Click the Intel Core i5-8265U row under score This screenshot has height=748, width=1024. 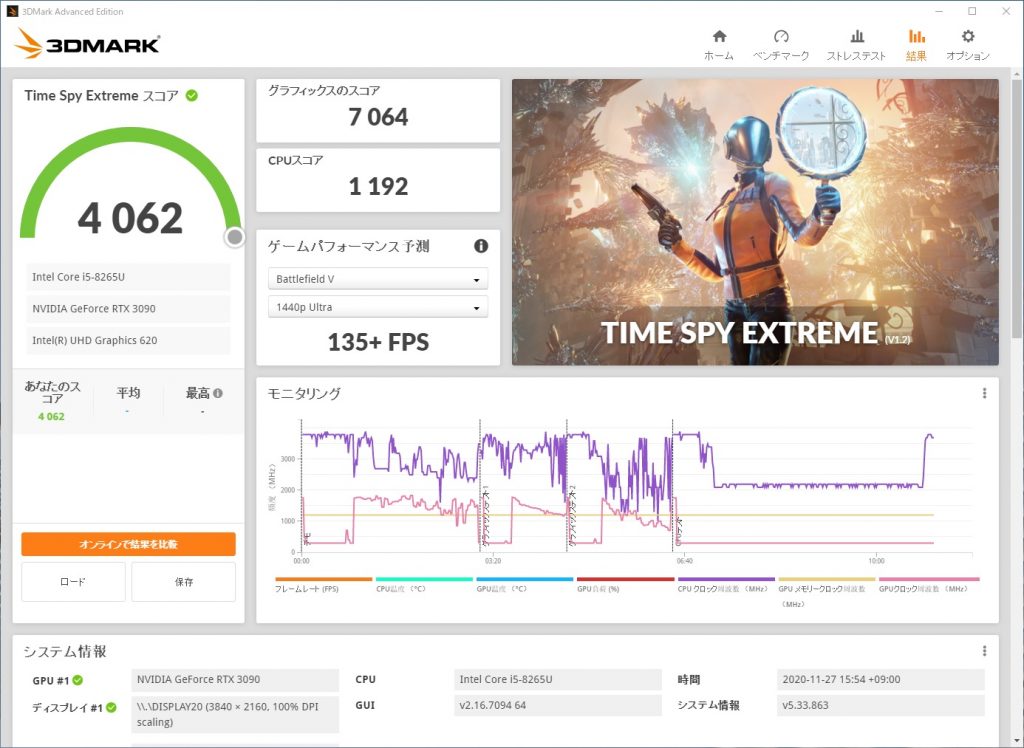tap(129, 277)
